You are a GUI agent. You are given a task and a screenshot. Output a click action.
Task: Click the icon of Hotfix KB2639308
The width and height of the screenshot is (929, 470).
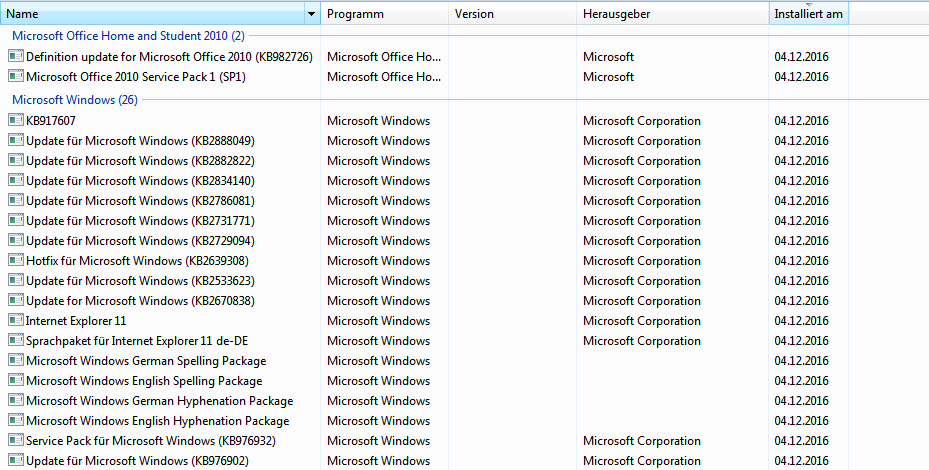[x=16, y=260]
